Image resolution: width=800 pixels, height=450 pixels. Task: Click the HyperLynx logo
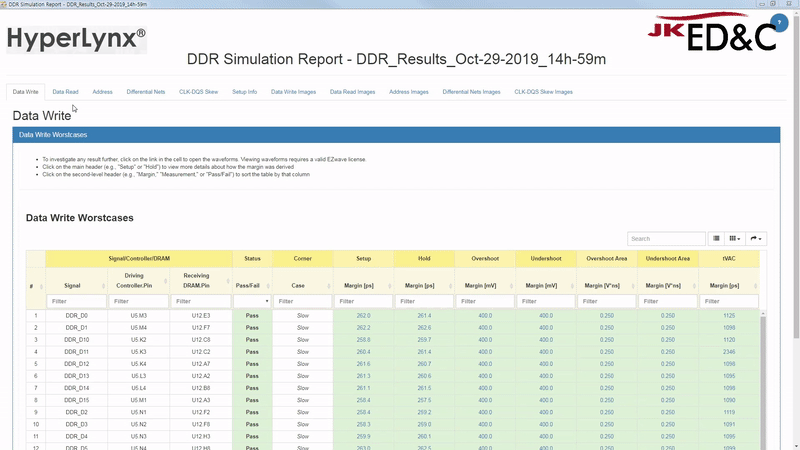click(76, 39)
